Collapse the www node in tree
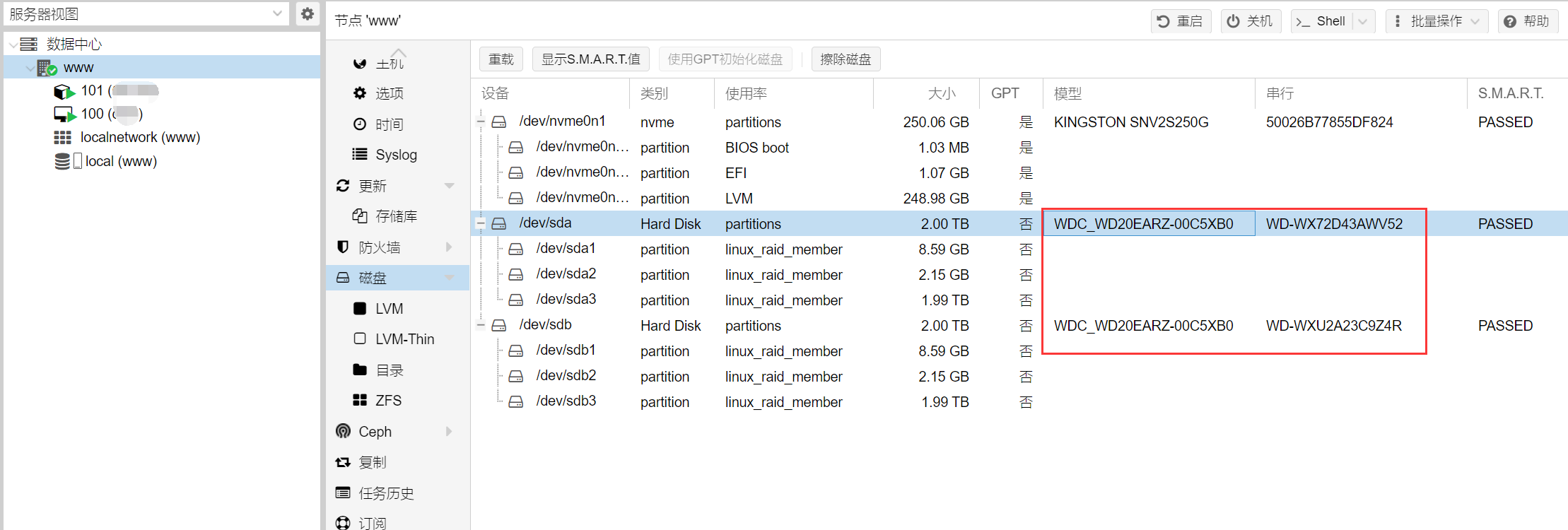This screenshot has width=1568, height=530. click(x=30, y=68)
